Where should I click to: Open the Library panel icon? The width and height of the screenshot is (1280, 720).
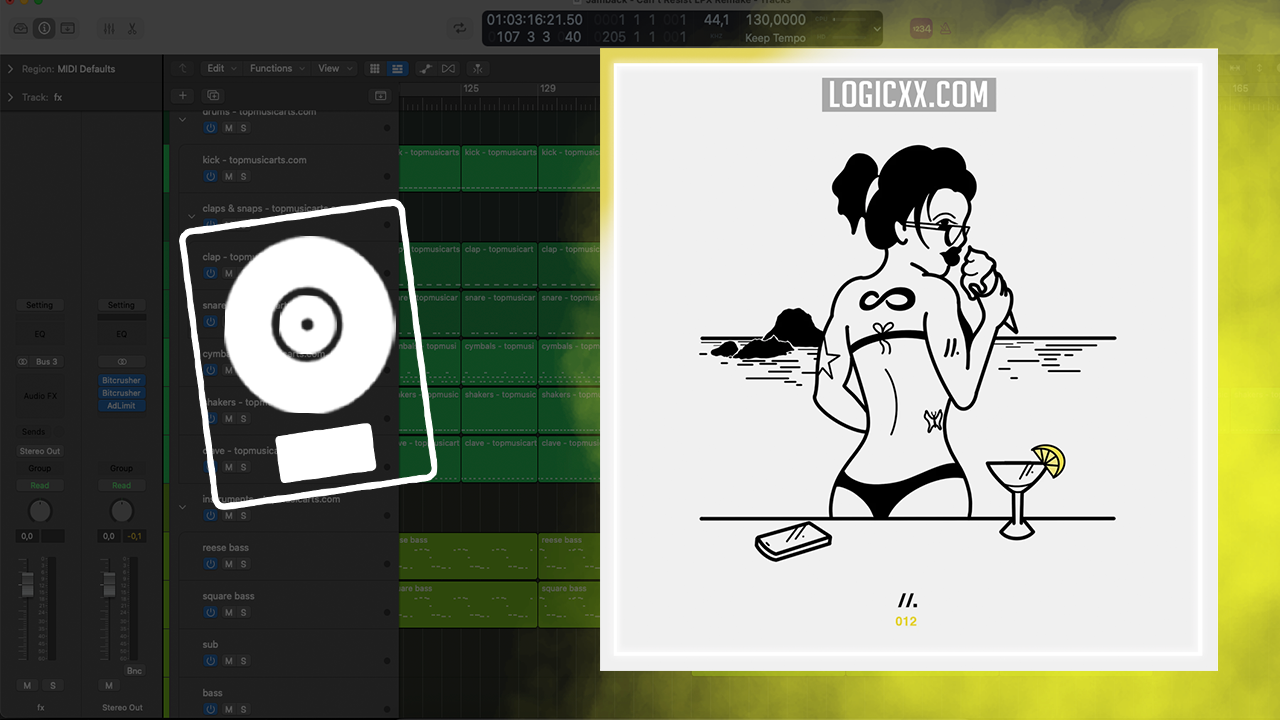coord(21,28)
